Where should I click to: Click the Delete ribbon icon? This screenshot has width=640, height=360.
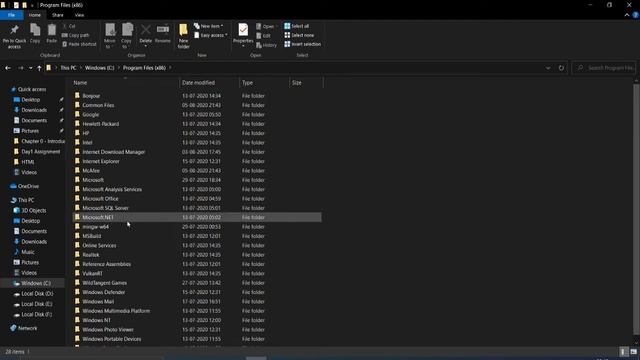click(145, 30)
